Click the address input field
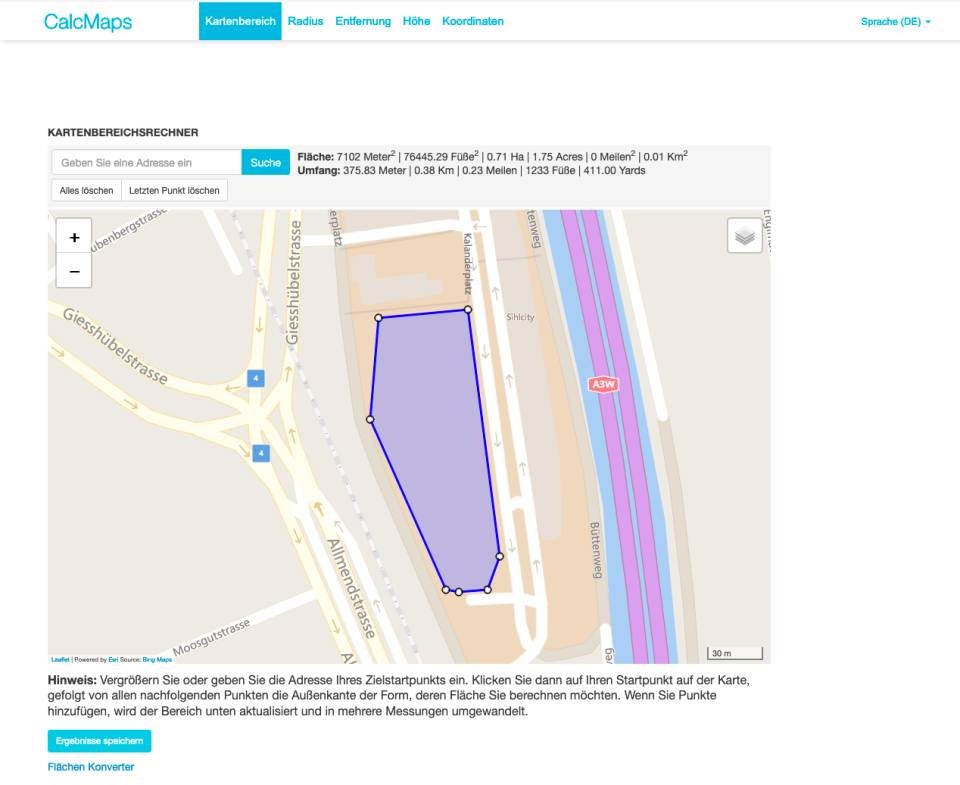Screen dimensions: 960x785 [x=140, y=161]
